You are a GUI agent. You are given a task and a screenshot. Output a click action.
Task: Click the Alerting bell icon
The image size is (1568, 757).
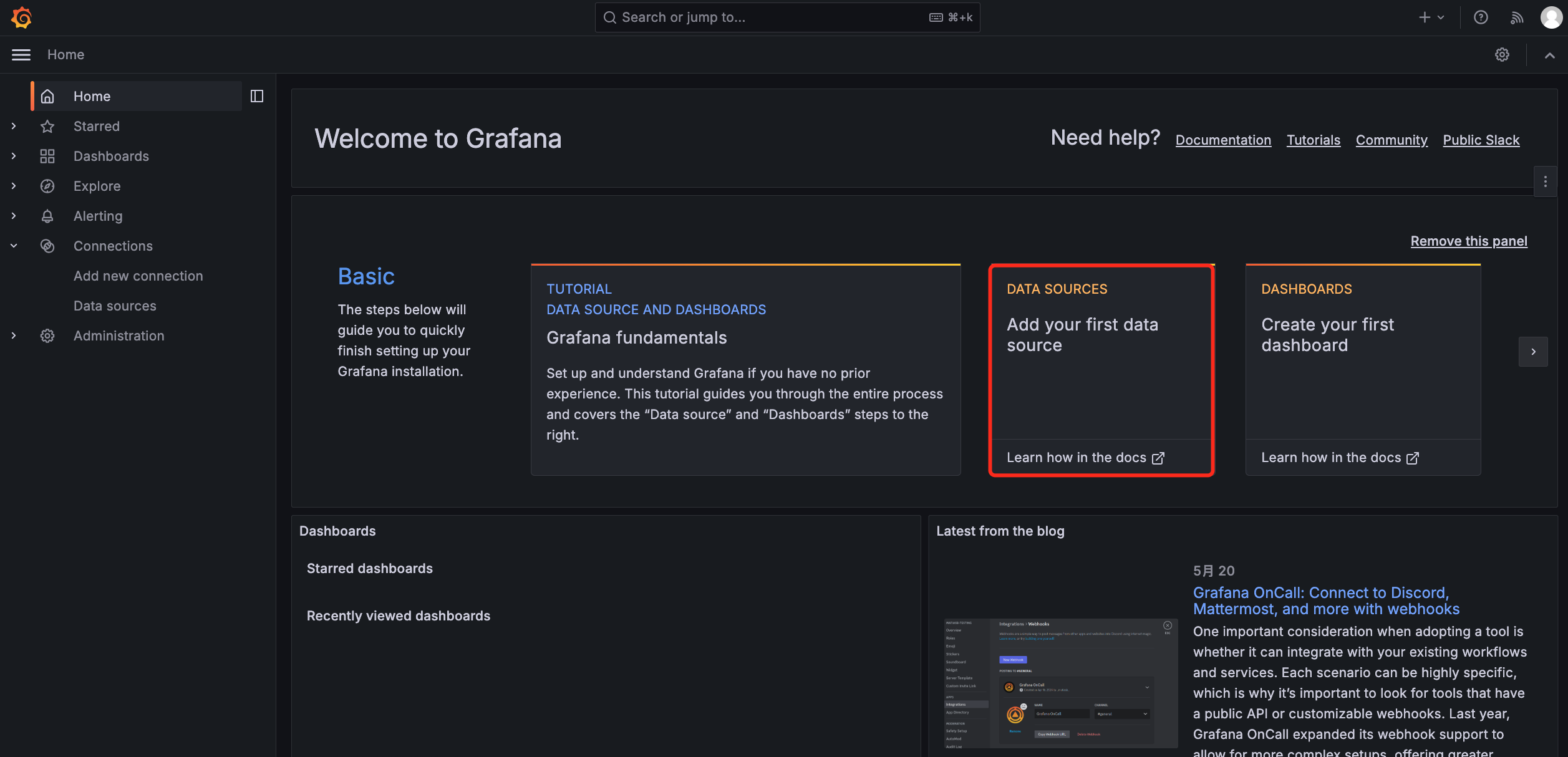click(x=47, y=216)
